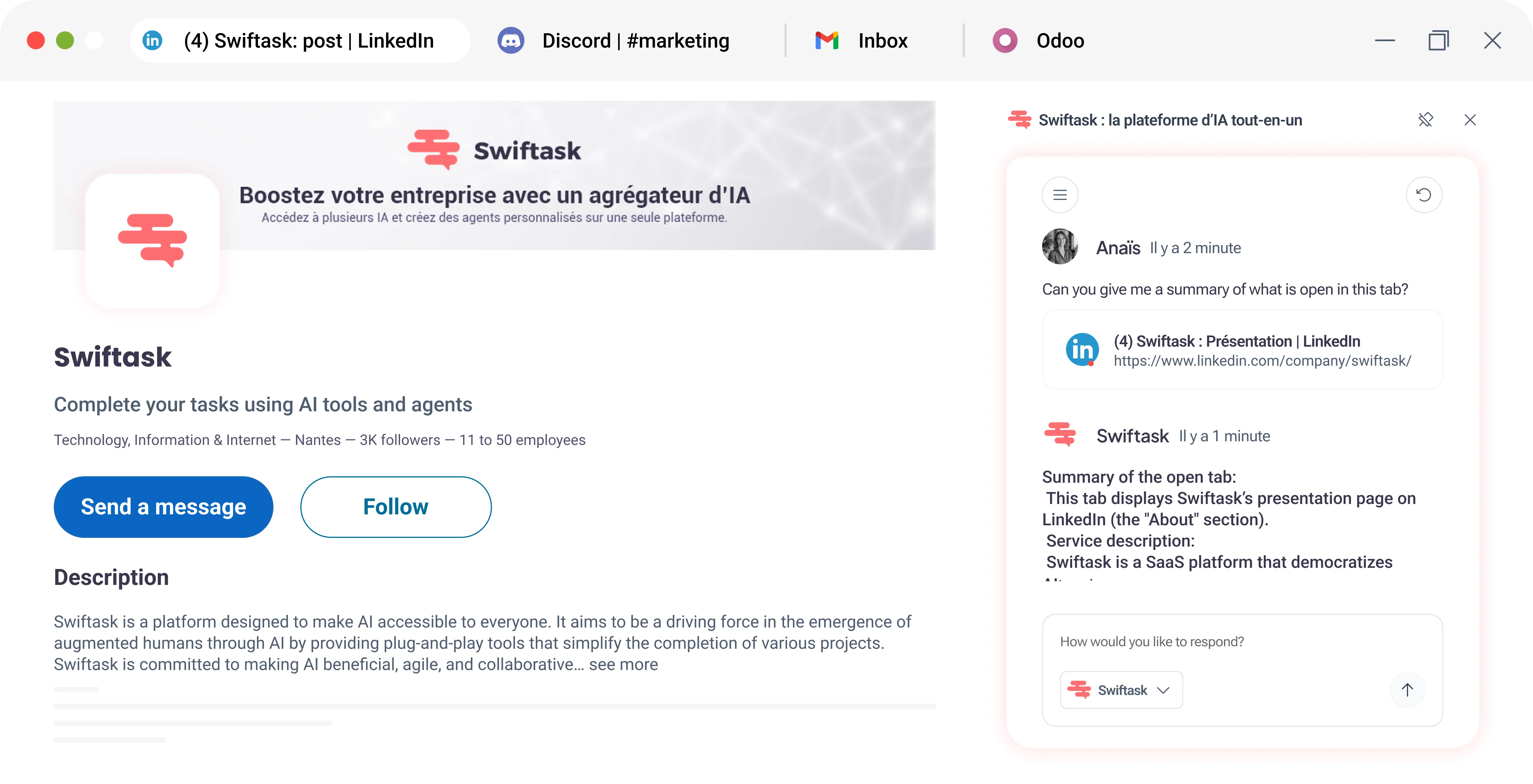Click the Swiftask company logo tile
Image resolution: width=1533 pixels, height=784 pixels.
152,240
